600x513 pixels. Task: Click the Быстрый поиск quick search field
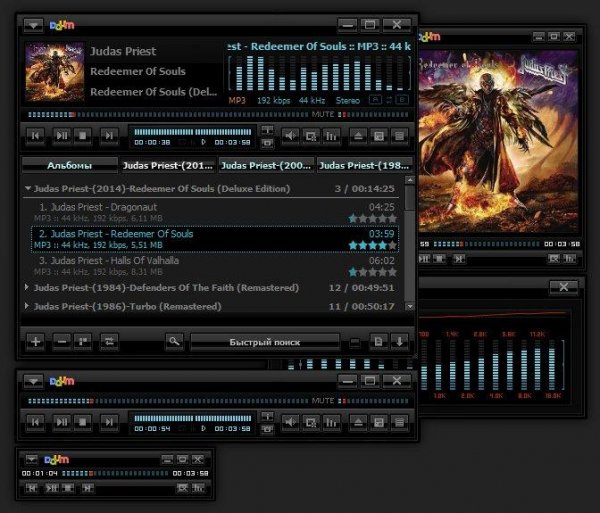[x=265, y=342]
